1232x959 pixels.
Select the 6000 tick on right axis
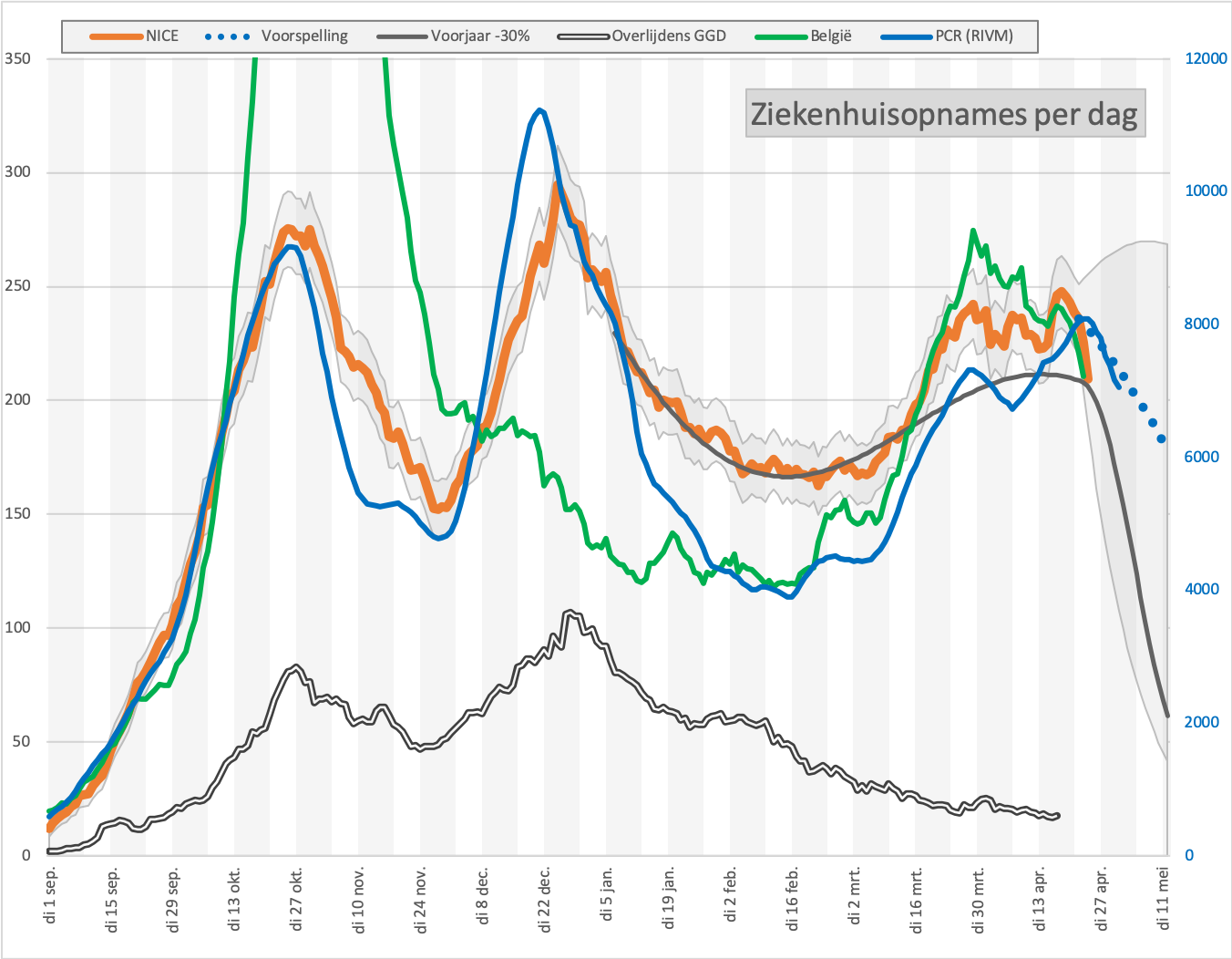(x=1202, y=457)
